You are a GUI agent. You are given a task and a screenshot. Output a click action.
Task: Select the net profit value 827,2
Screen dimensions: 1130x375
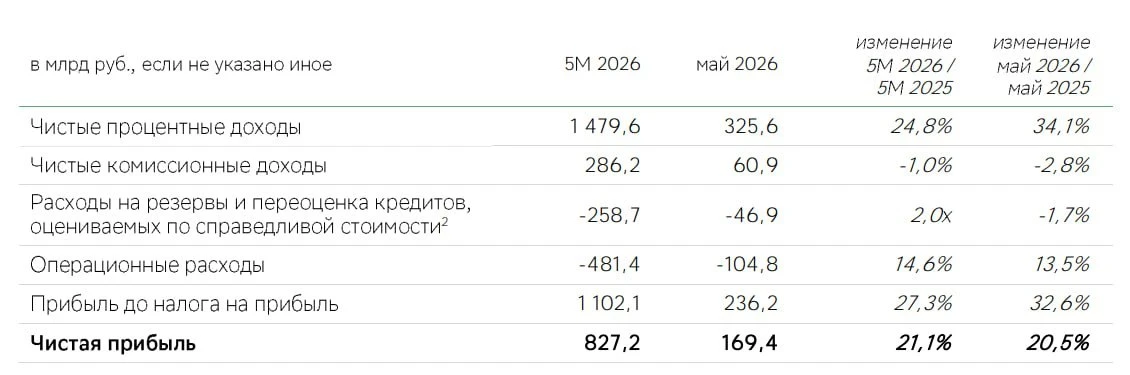click(610, 343)
